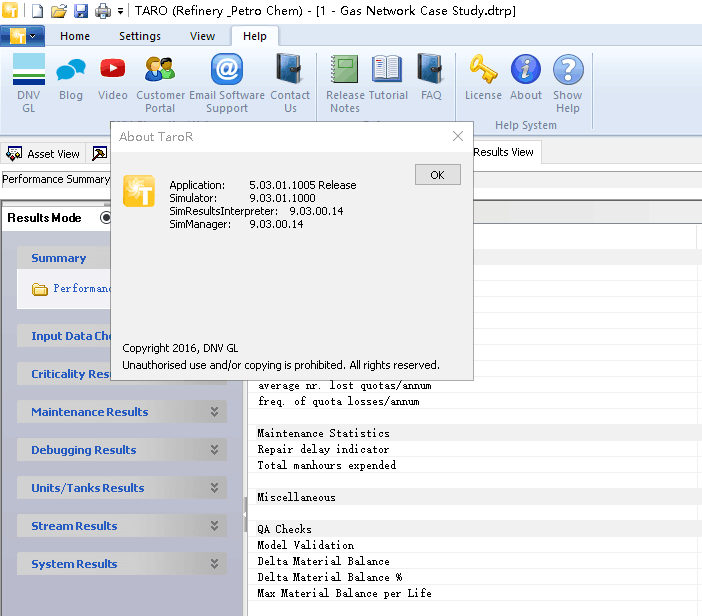Select the 'Delta Material Balance %' row
702x616 pixels.
tap(475, 577)
